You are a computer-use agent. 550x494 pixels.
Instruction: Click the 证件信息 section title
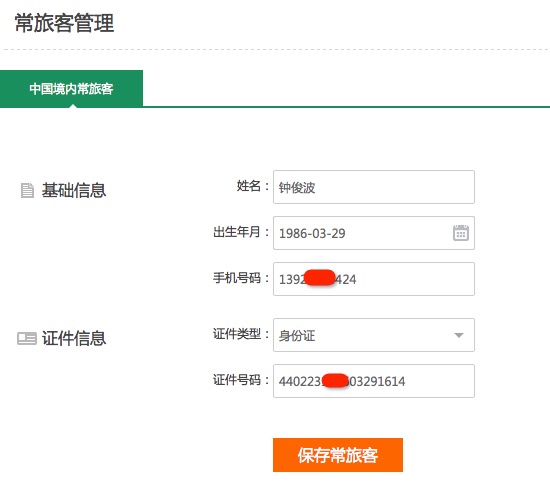pyautogui.click(x=74, y=339)
